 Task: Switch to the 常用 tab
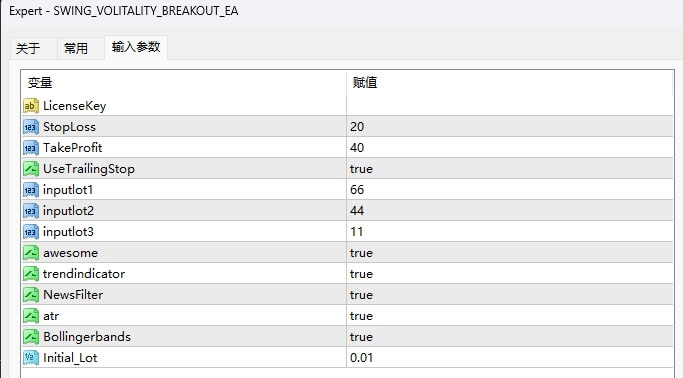point(76,48)
